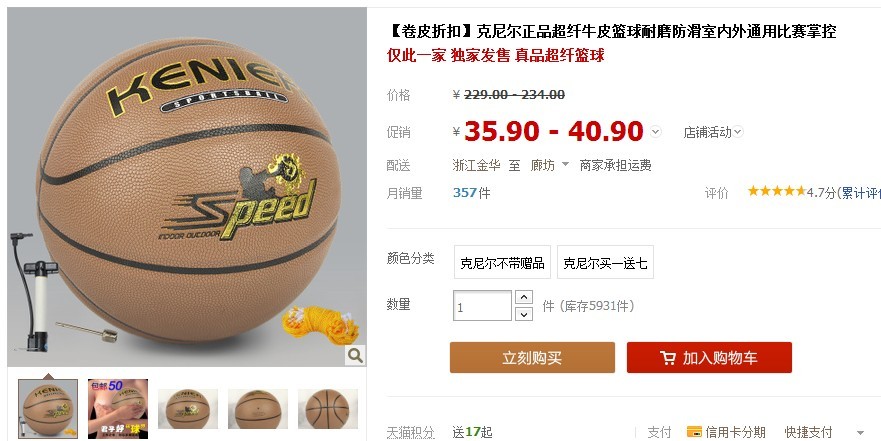Image resolution: width=881 pixels, height=441 pixels.
Task: Click the magnifier zoom icon on product image
Action: (355, 355)
